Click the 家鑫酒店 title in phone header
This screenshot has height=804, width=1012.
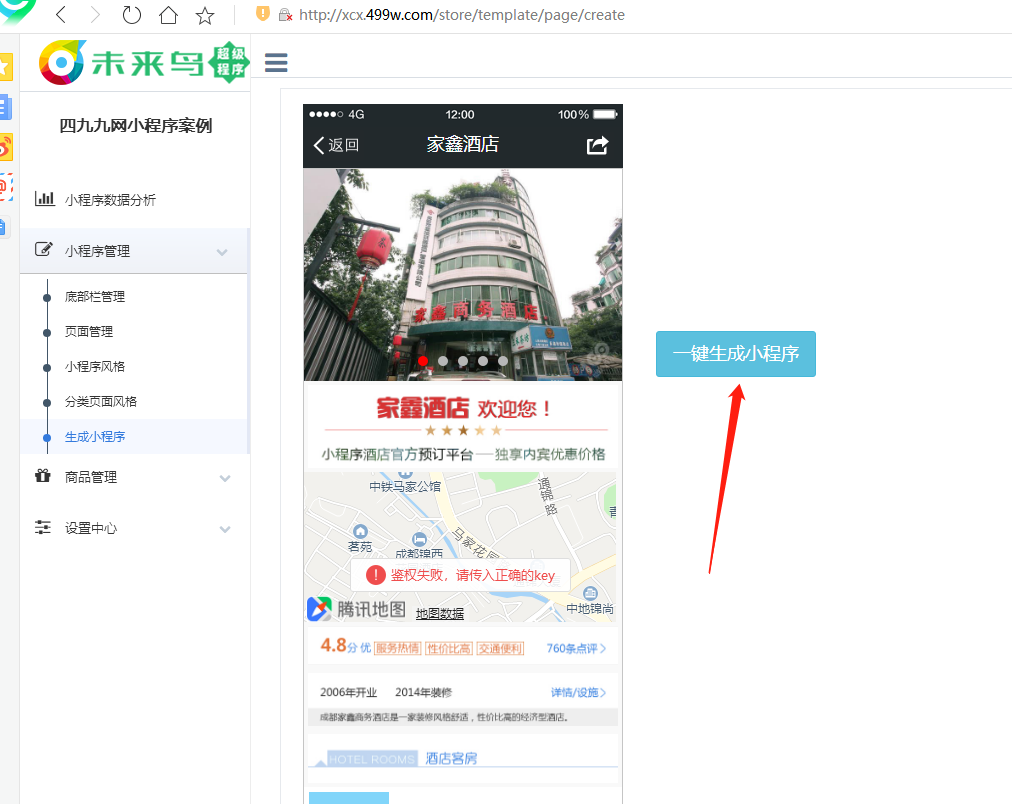coord(463,145)
